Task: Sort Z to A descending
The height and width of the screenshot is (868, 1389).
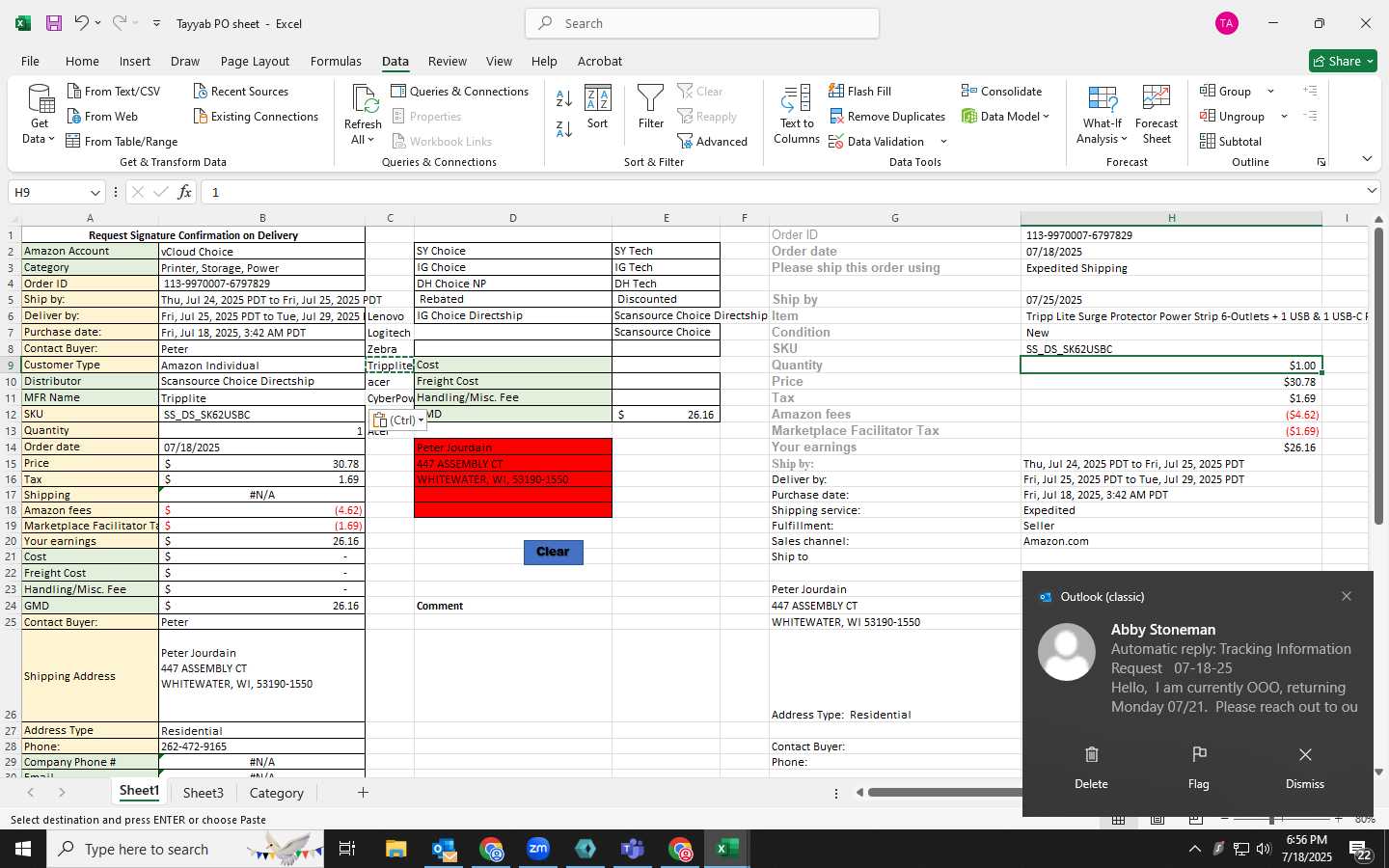Action: coord(564,127)
